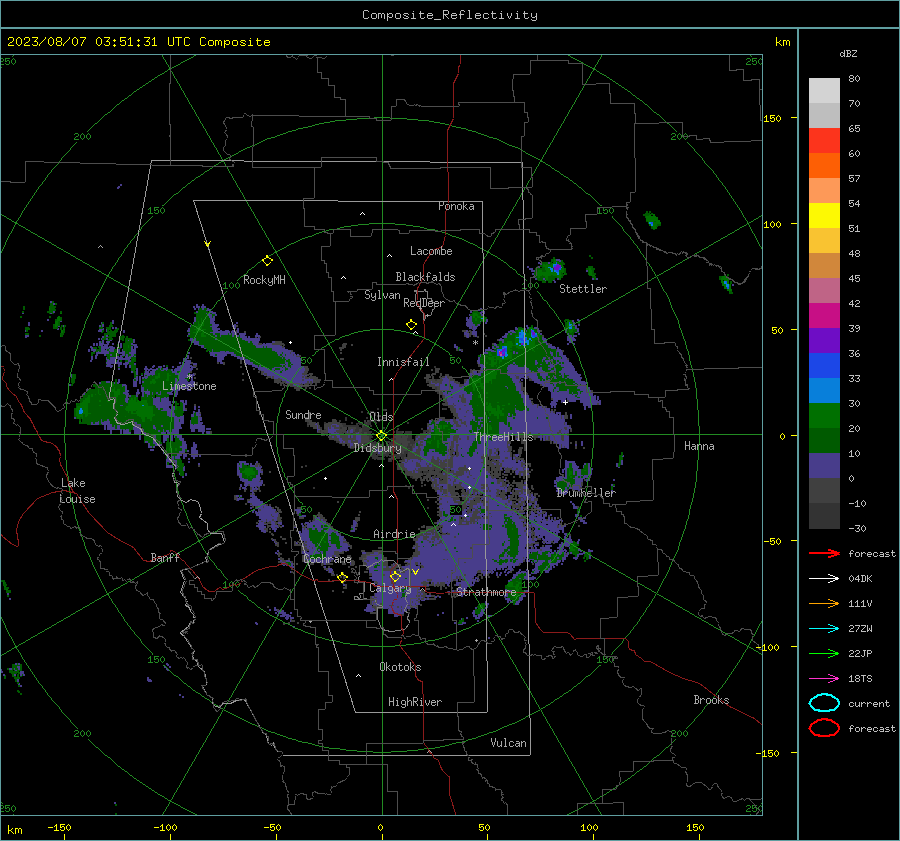Select the light blue 30–33 dBZ swatch

tap(824, 390)
